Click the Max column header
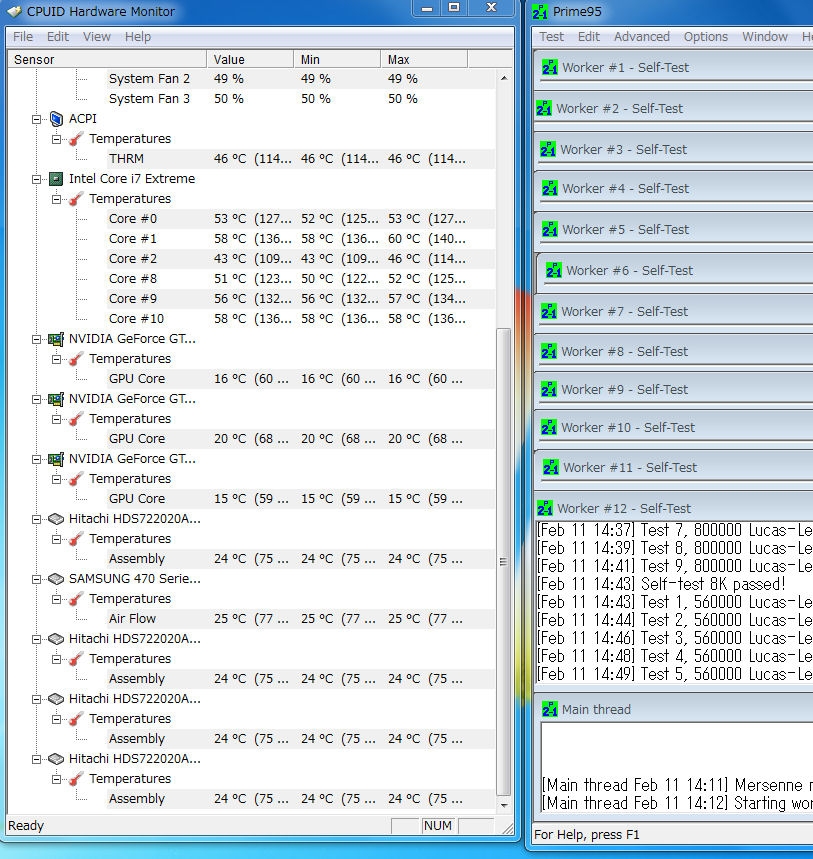Image resolution: width=813 pixels, height=859 pixels. pos(424,59)
